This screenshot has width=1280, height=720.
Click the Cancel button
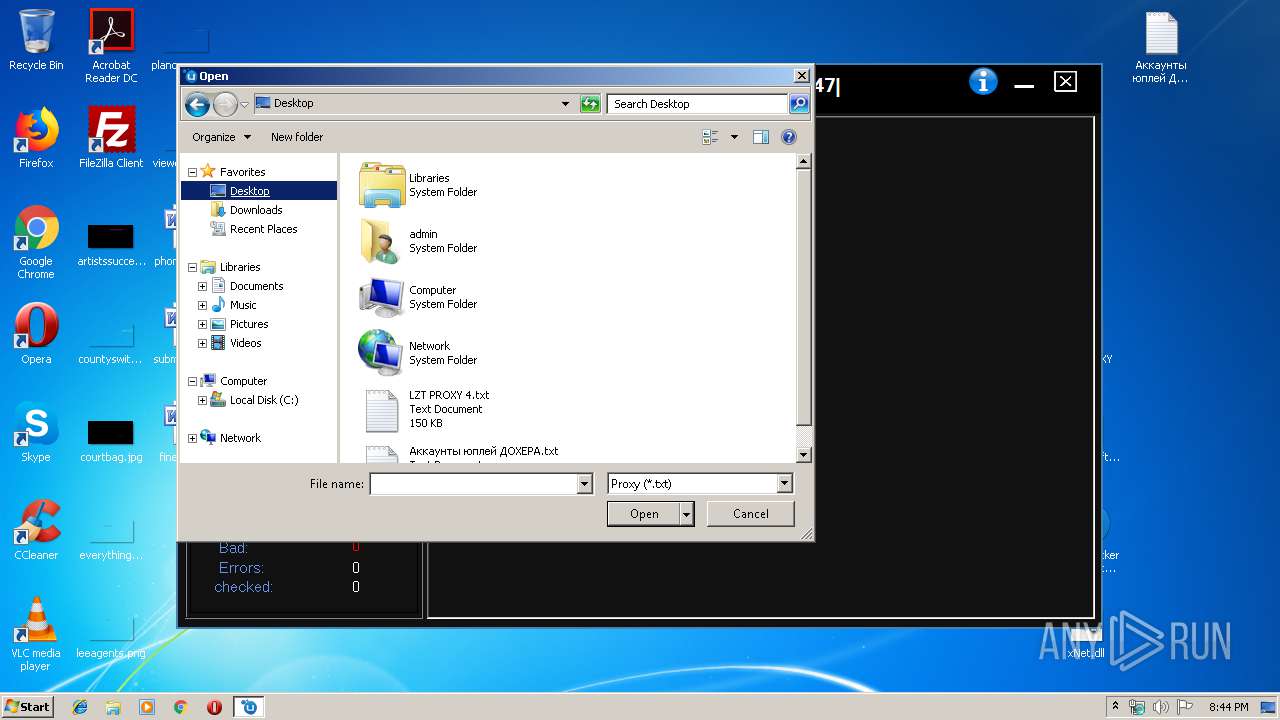tap(751, 514)
